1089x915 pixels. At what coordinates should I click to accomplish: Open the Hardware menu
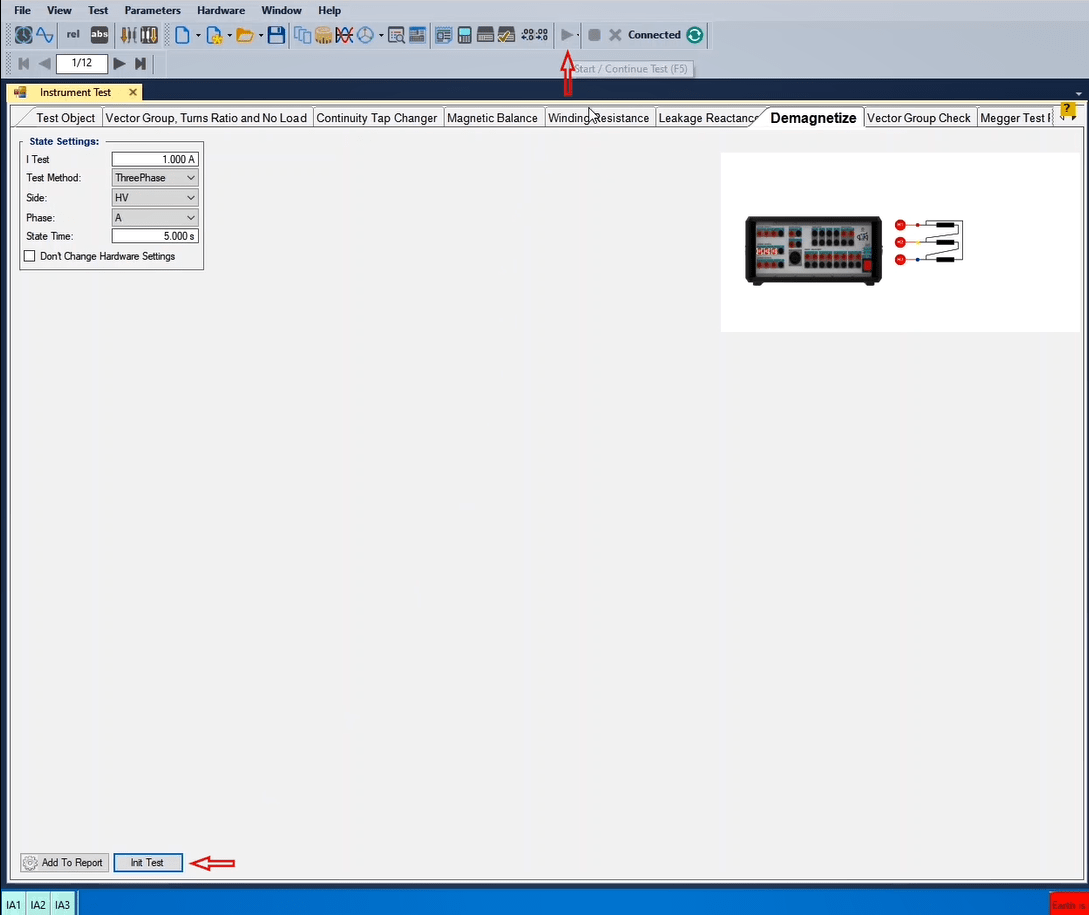220,10
